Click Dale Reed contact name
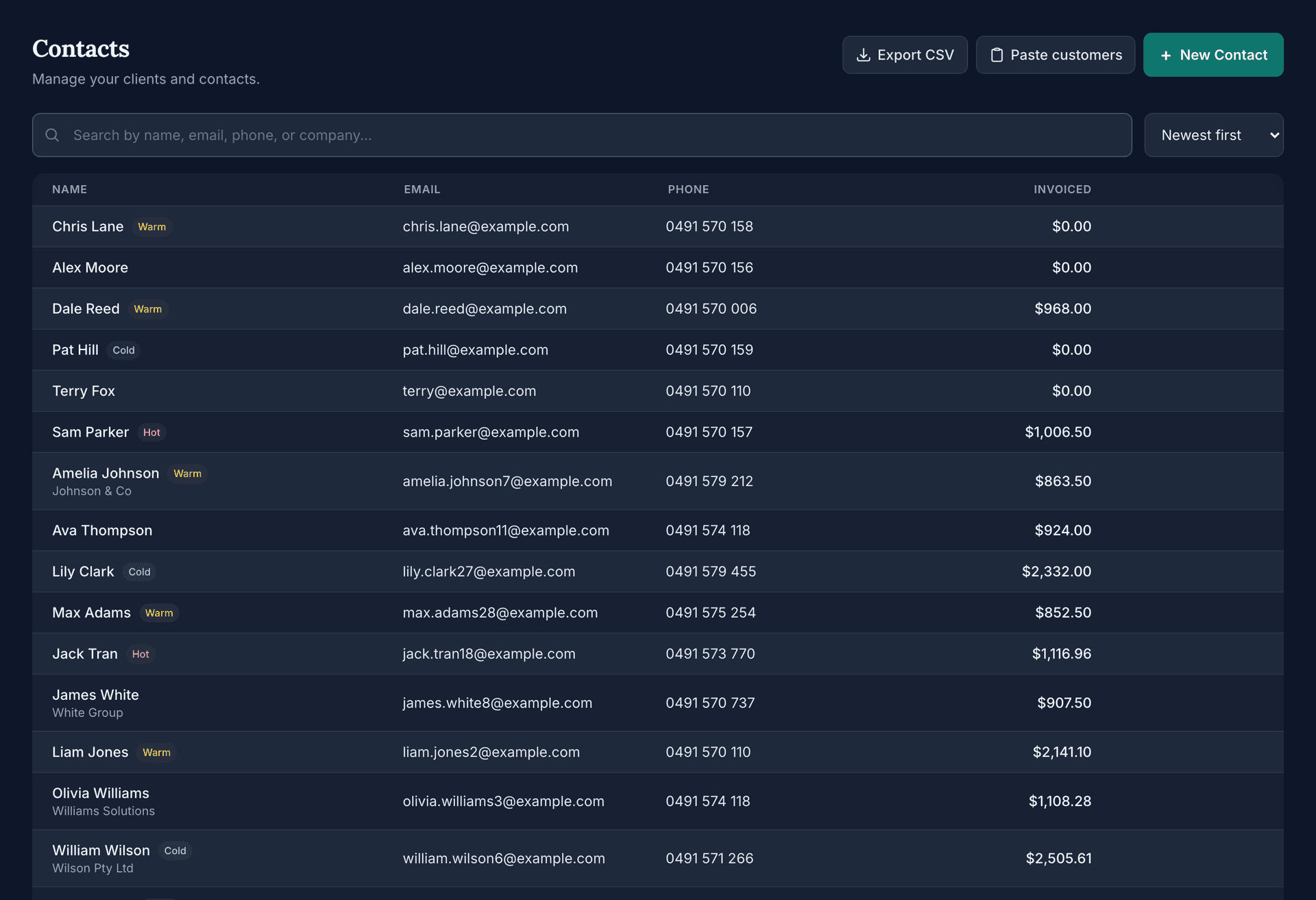The height and width of the screenshot is (900, 1316). (86, 308)
